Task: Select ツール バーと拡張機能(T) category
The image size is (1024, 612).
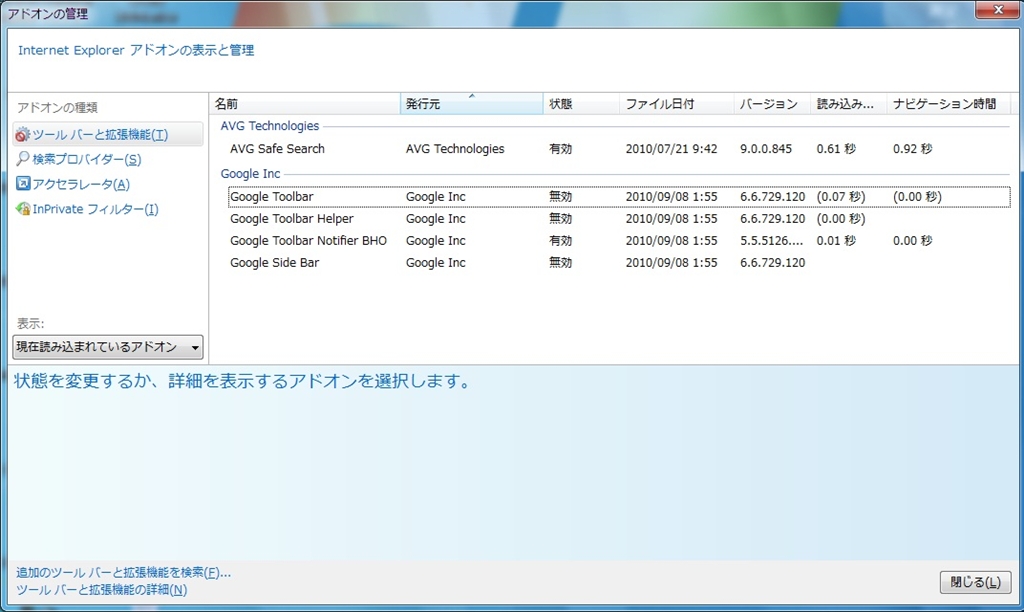Action: tap(108, 135)
